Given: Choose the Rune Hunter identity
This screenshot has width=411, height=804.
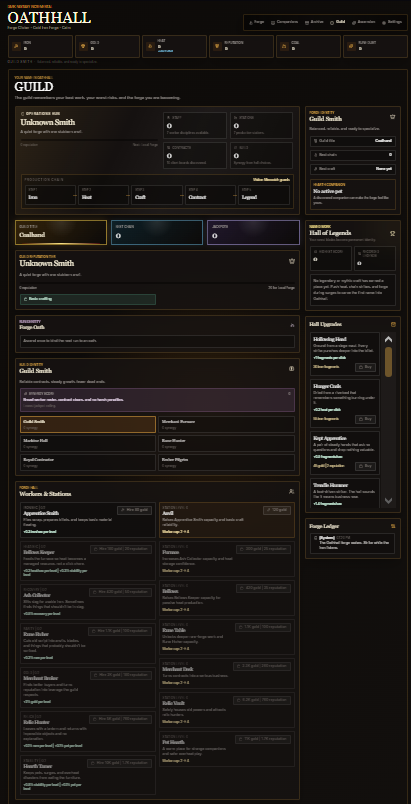Looking at the screenshot, I should click(227, 443).
